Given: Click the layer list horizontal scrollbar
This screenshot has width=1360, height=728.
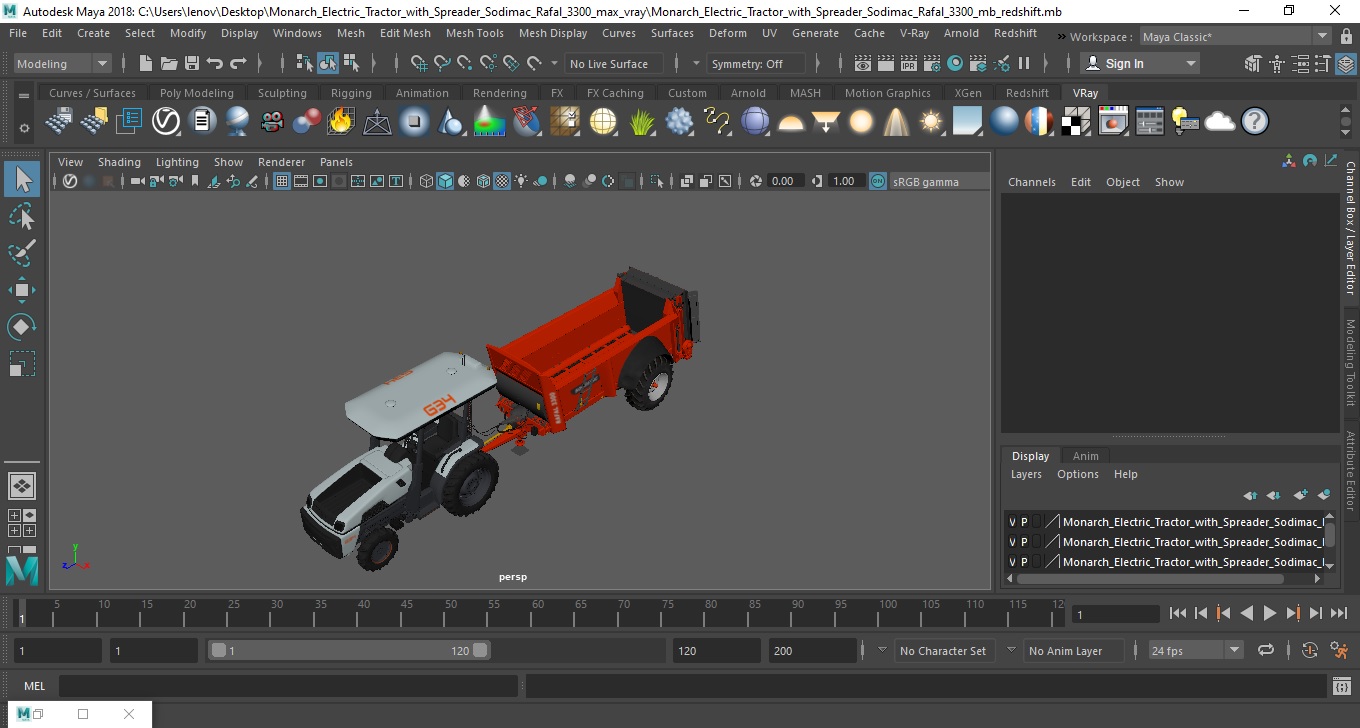Looking at the screenshot, I should pyautogui.click(x=1150, y=578).
